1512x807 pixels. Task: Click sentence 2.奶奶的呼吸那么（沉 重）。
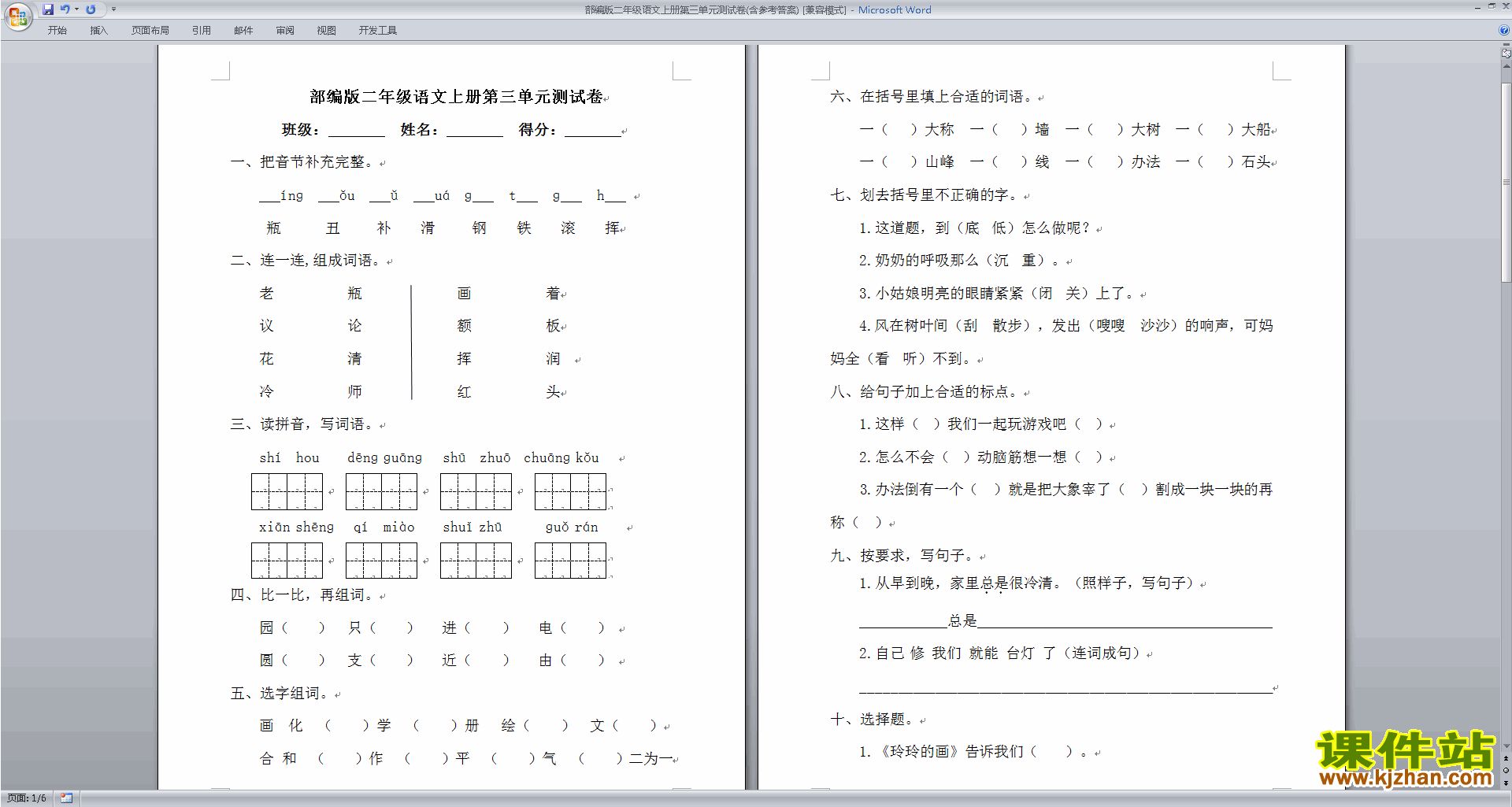(x=960, y=261)
